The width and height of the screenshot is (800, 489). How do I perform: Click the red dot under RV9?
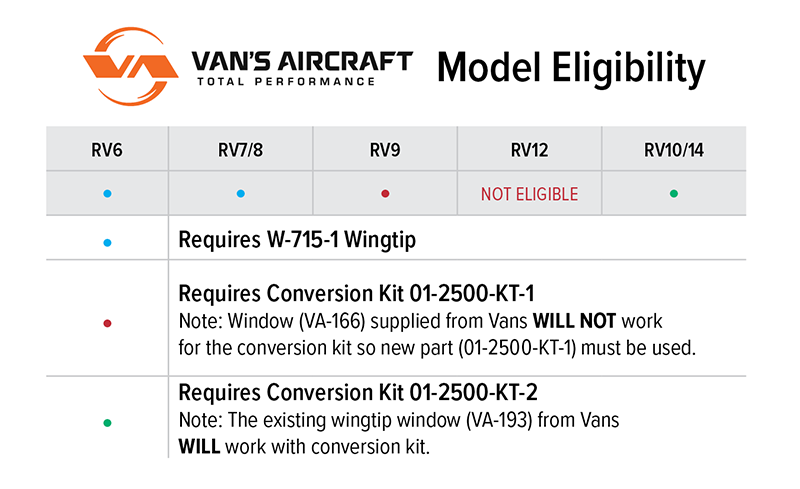(x=385, y=193)
